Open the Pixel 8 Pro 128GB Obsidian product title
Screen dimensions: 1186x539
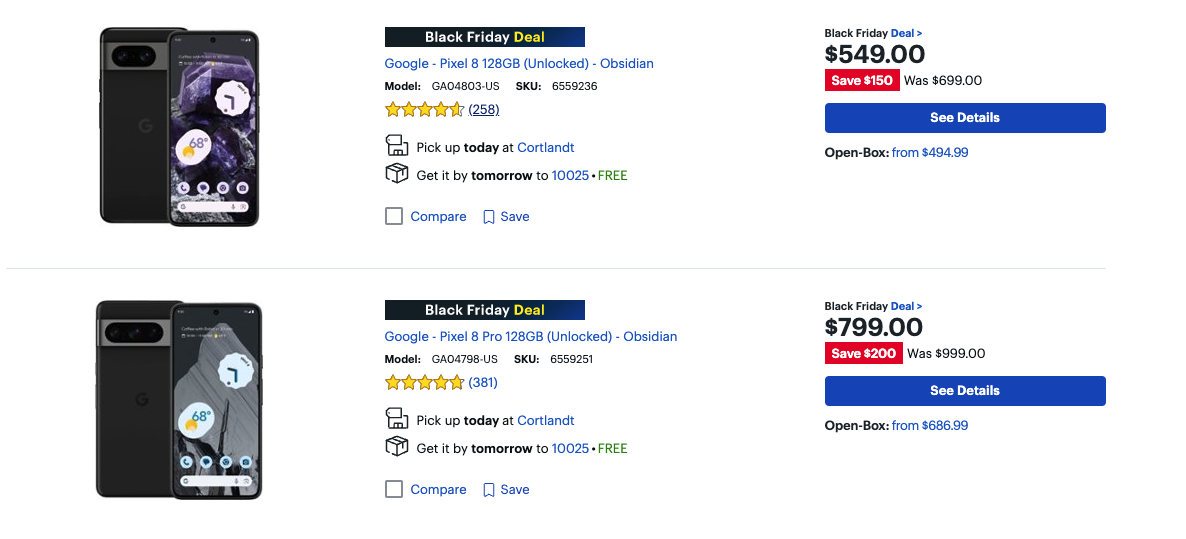(531, 336)
